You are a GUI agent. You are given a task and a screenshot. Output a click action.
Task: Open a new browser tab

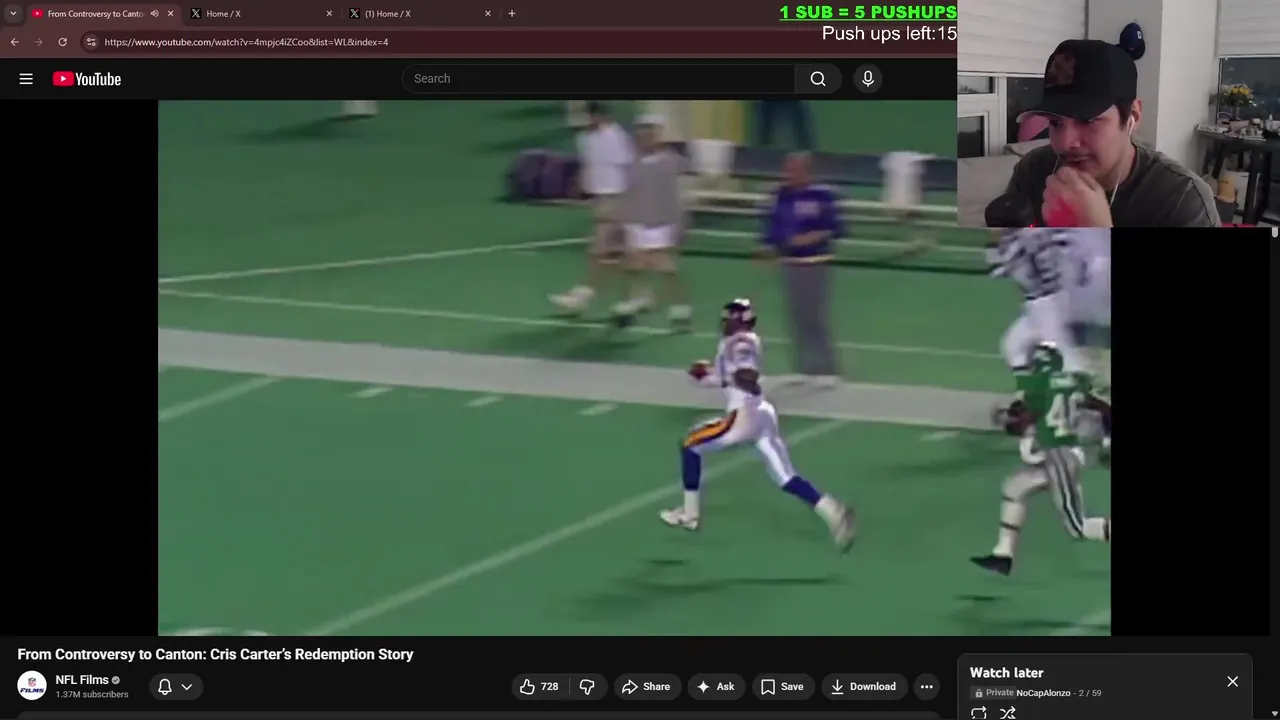tap(512, 13)
